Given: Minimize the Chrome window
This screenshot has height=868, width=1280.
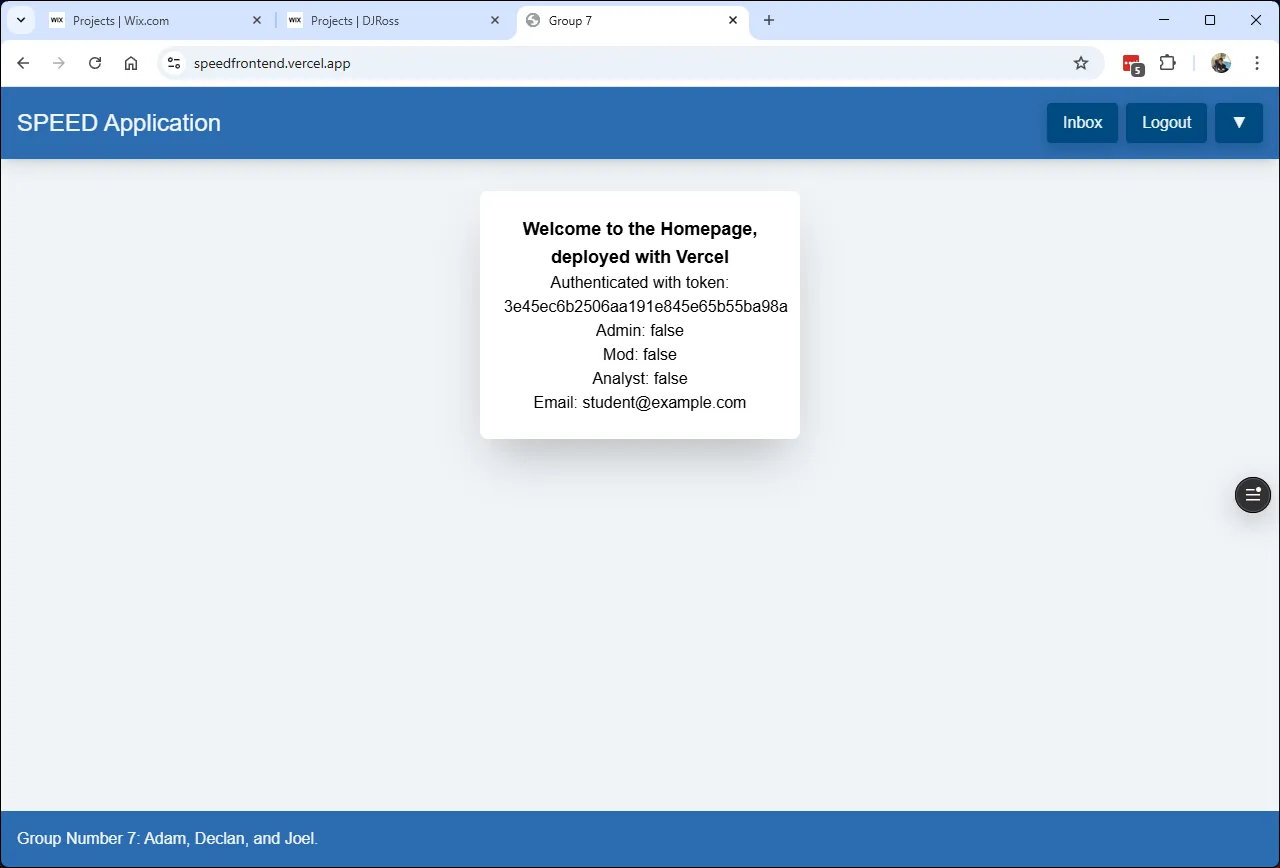Looking at the screenshot, I should click(1164, 20).
